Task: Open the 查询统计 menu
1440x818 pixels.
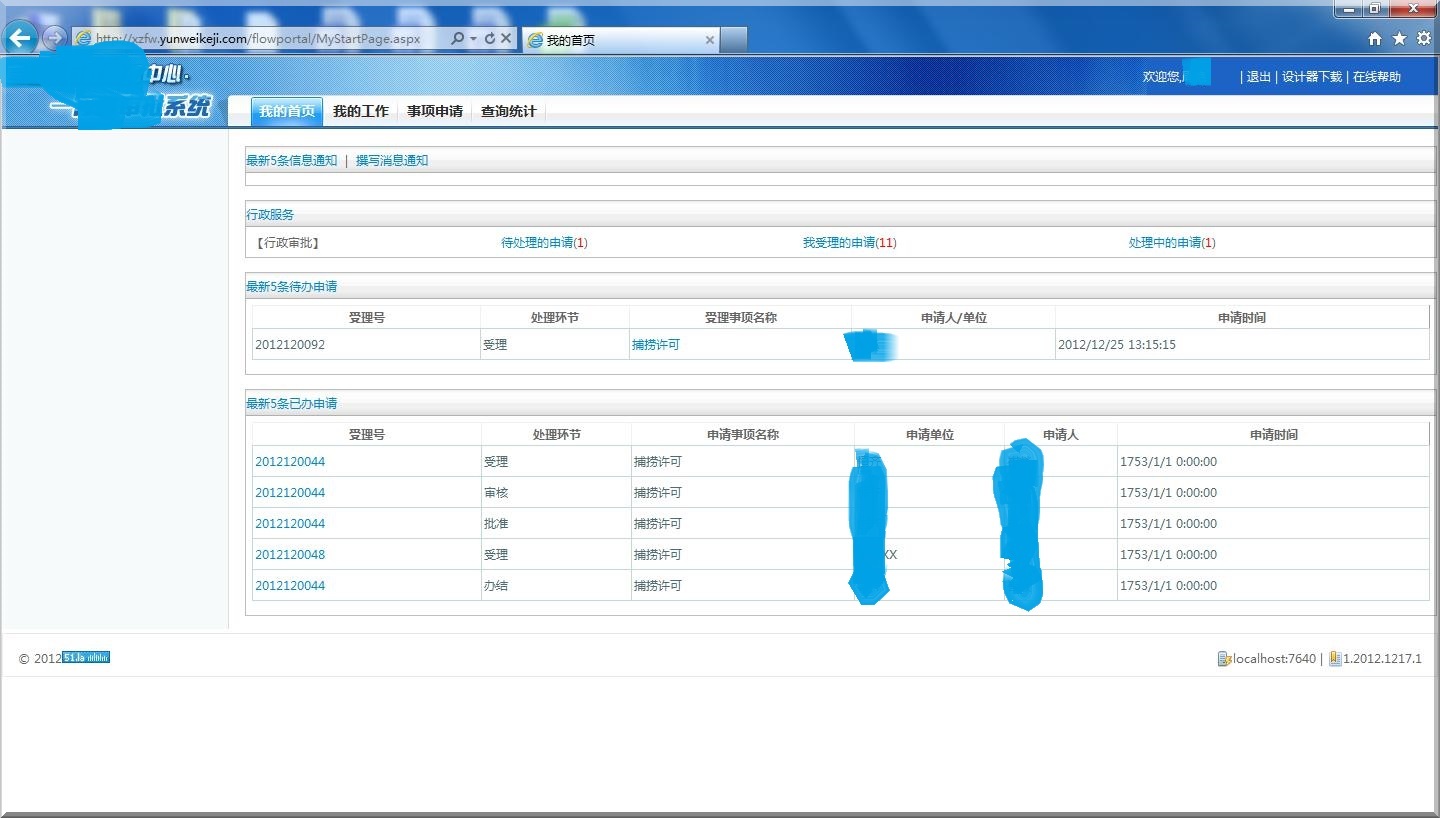Action: [x=509, y=111]
